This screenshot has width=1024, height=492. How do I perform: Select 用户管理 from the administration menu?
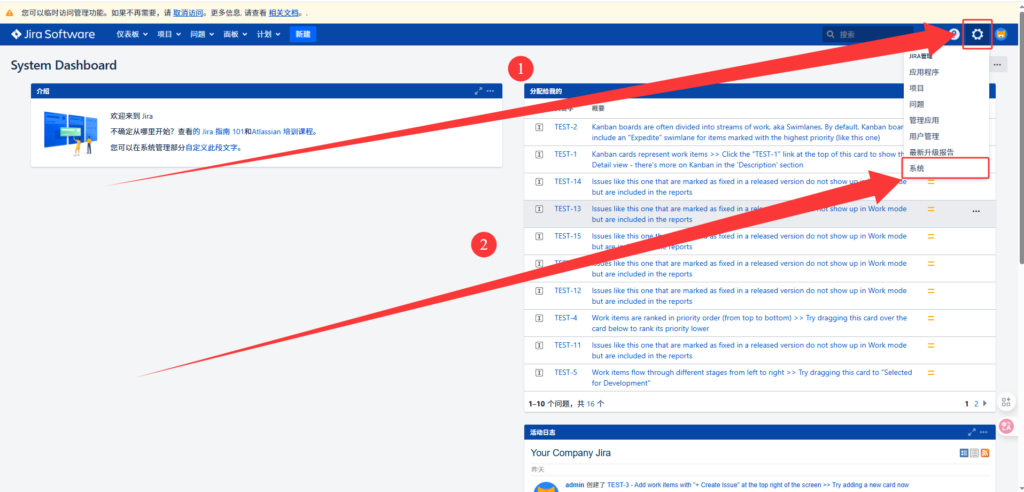point(923,136)
